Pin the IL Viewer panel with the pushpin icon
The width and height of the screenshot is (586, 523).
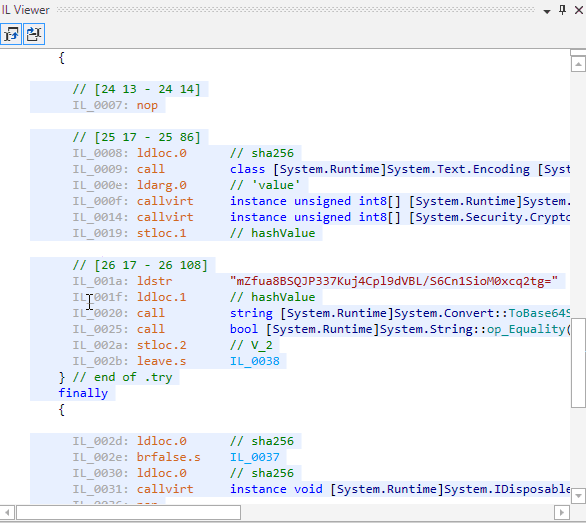(x=562, y=10)
